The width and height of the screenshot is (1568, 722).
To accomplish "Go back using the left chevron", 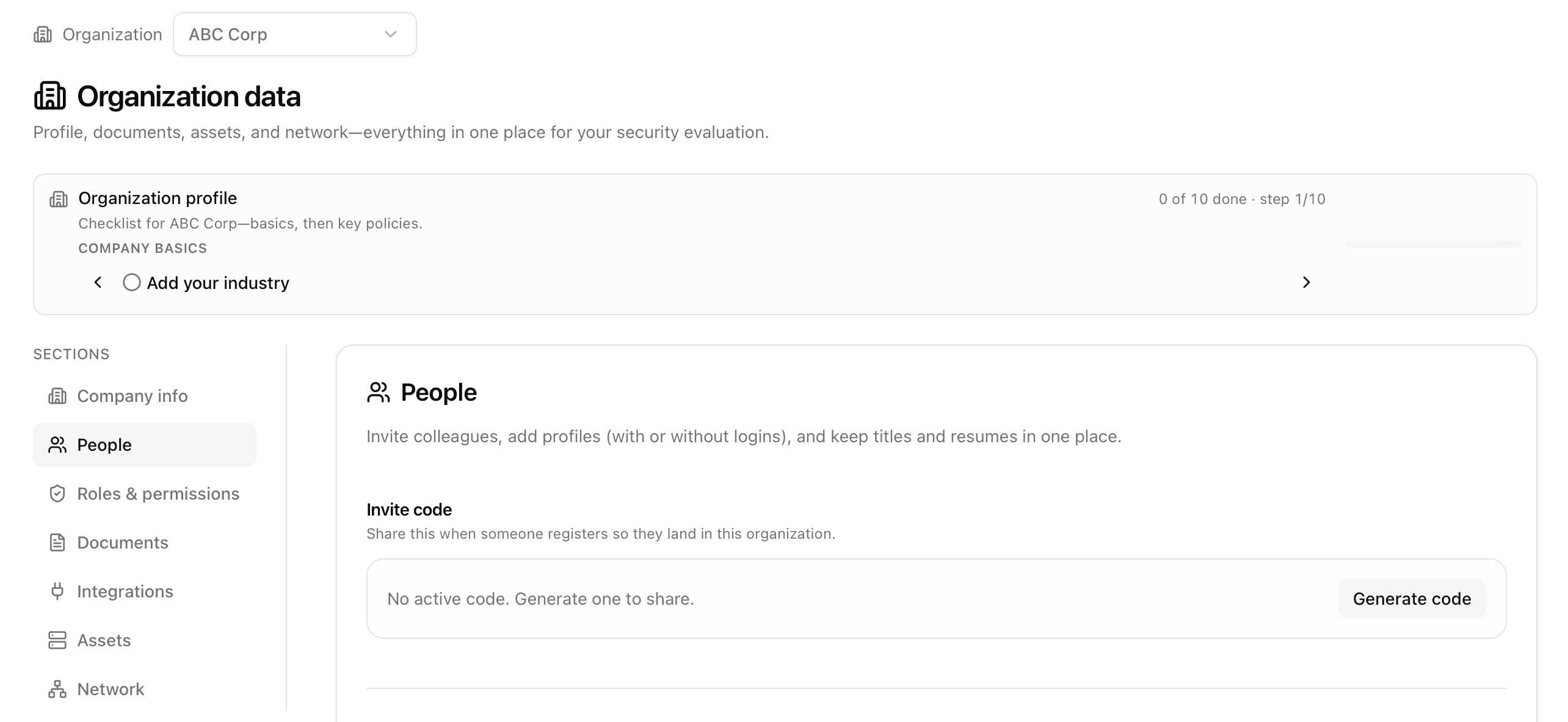I will click(x=98, y=282).
